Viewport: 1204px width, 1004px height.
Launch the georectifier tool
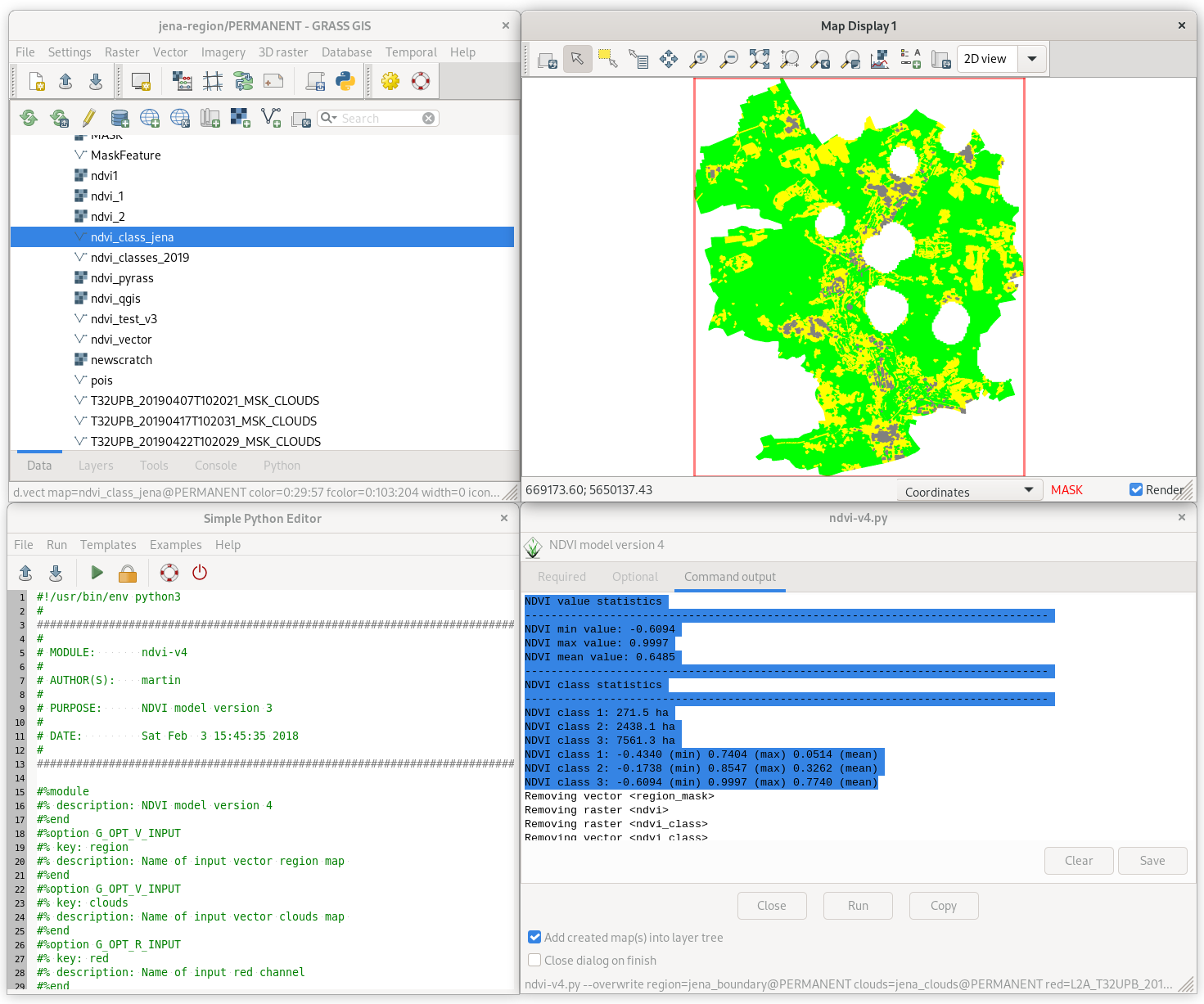point(213,81)
